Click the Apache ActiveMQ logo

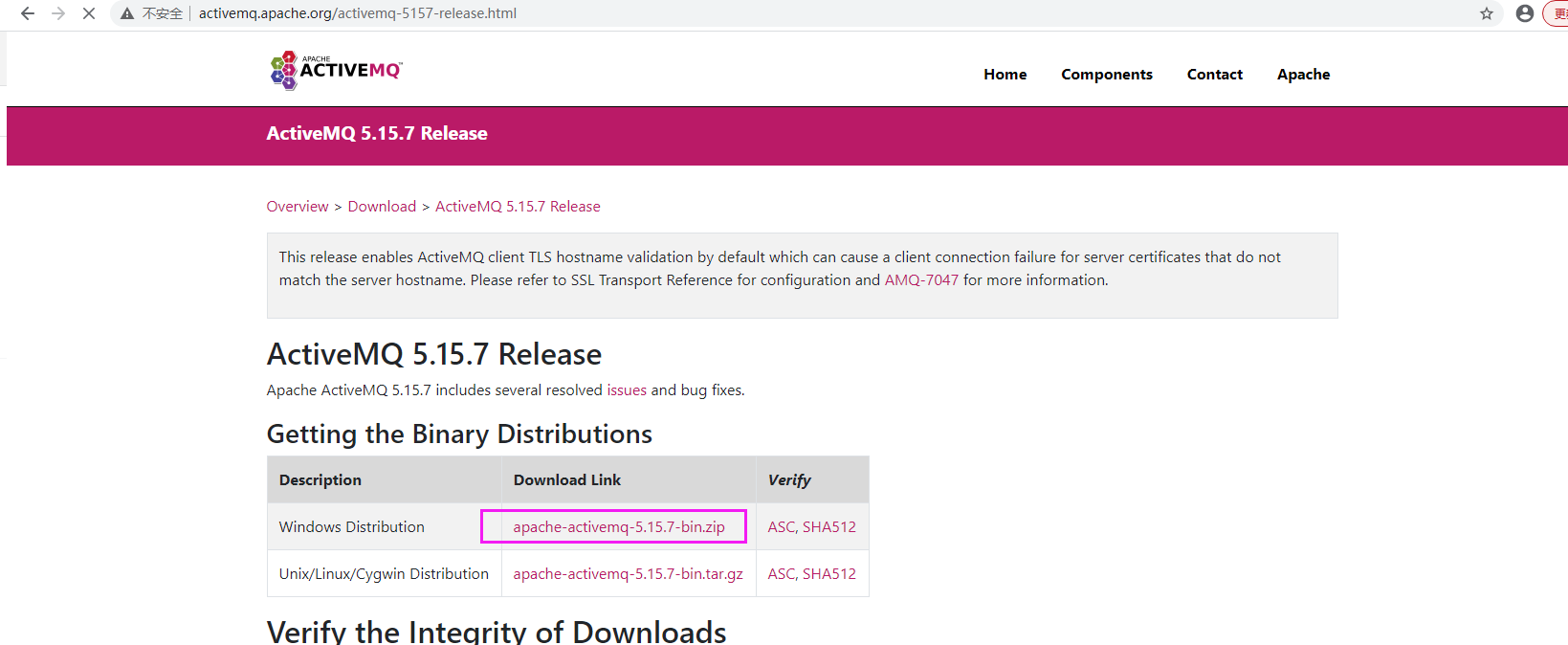point(336,70)
